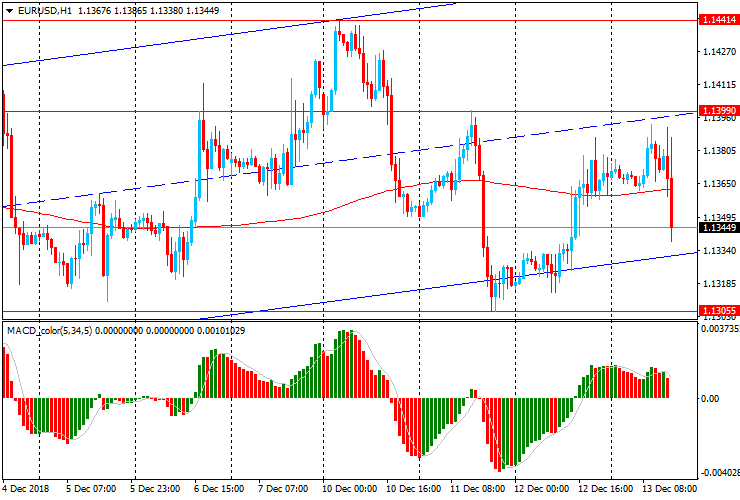740x500 pixels.
Task: Select the 6 Dec 15:00 time label
Action: [x=220, y=490]
